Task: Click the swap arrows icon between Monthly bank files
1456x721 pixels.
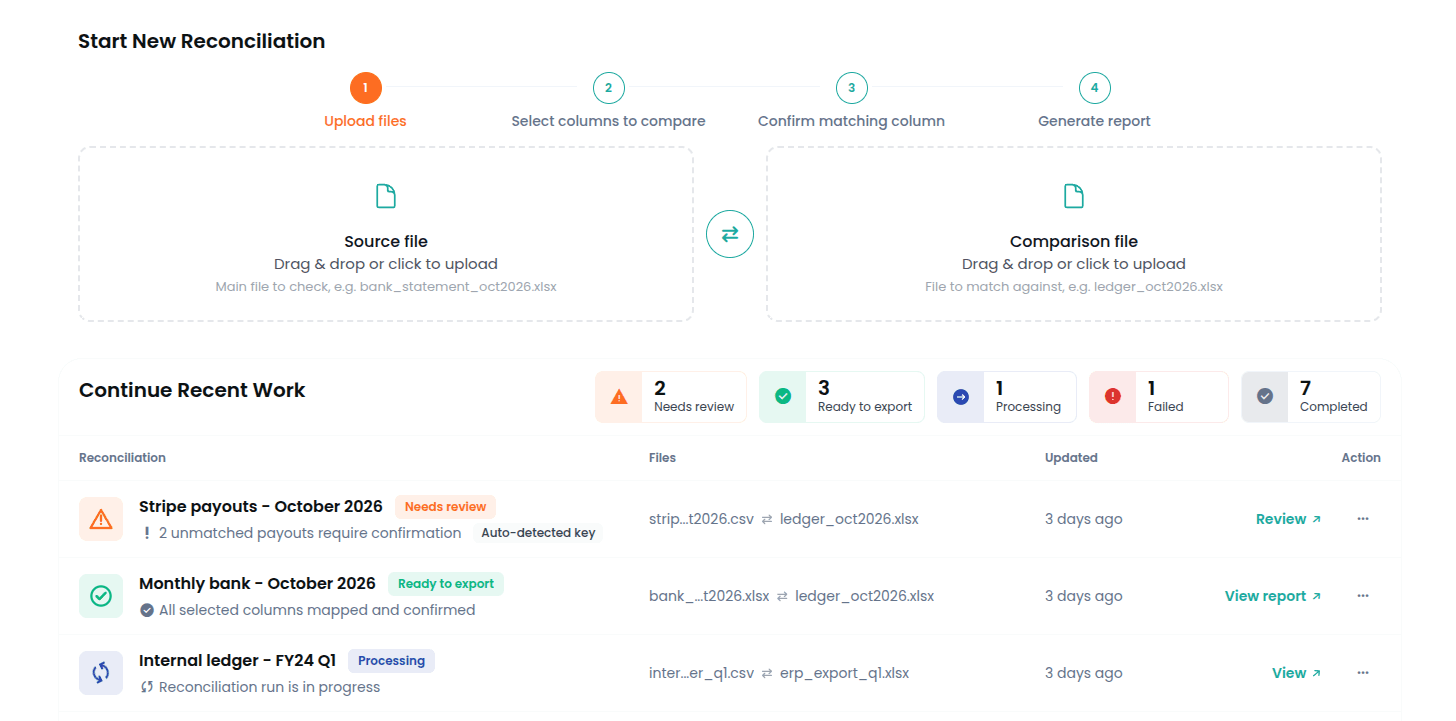Action: click(x=783, y=597)
